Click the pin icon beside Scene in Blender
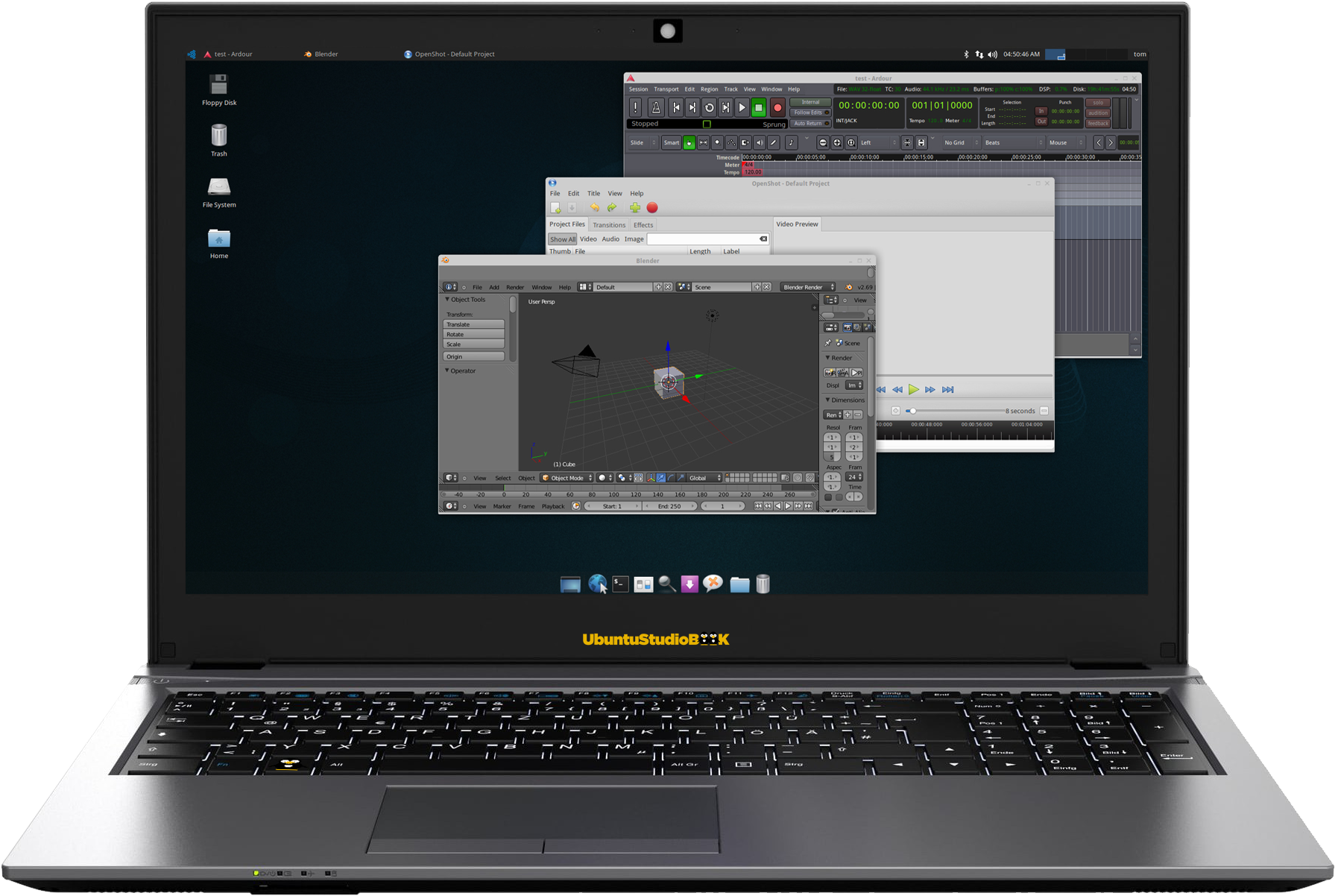The width and height of the screenshot is (1335, 896). click(828, 343)
